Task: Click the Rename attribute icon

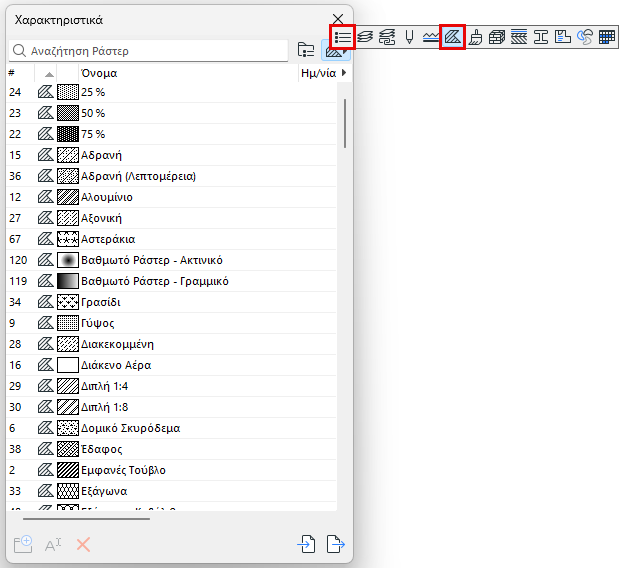Action: point(53,545)
